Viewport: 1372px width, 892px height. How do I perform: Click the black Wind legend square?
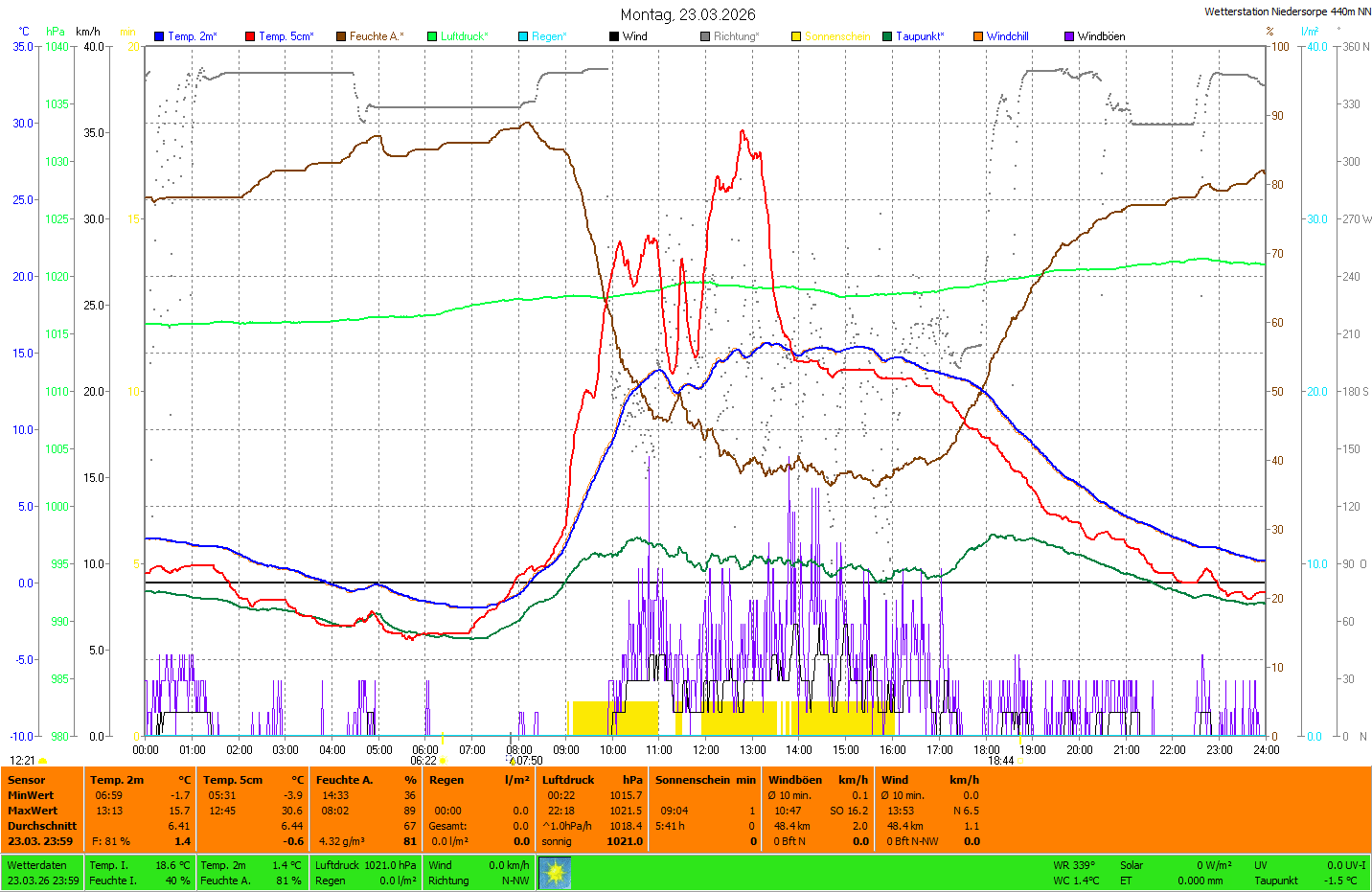614,36
